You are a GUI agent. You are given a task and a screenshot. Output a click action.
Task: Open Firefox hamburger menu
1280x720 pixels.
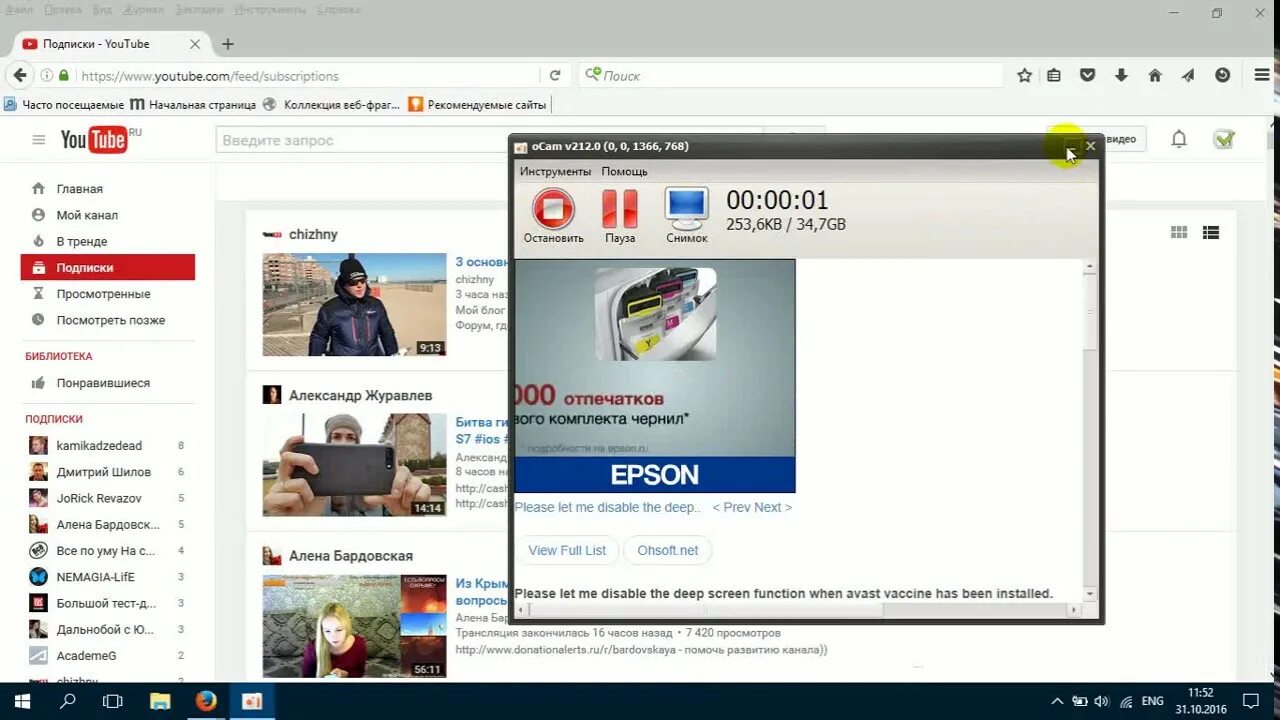[1262, 76]
